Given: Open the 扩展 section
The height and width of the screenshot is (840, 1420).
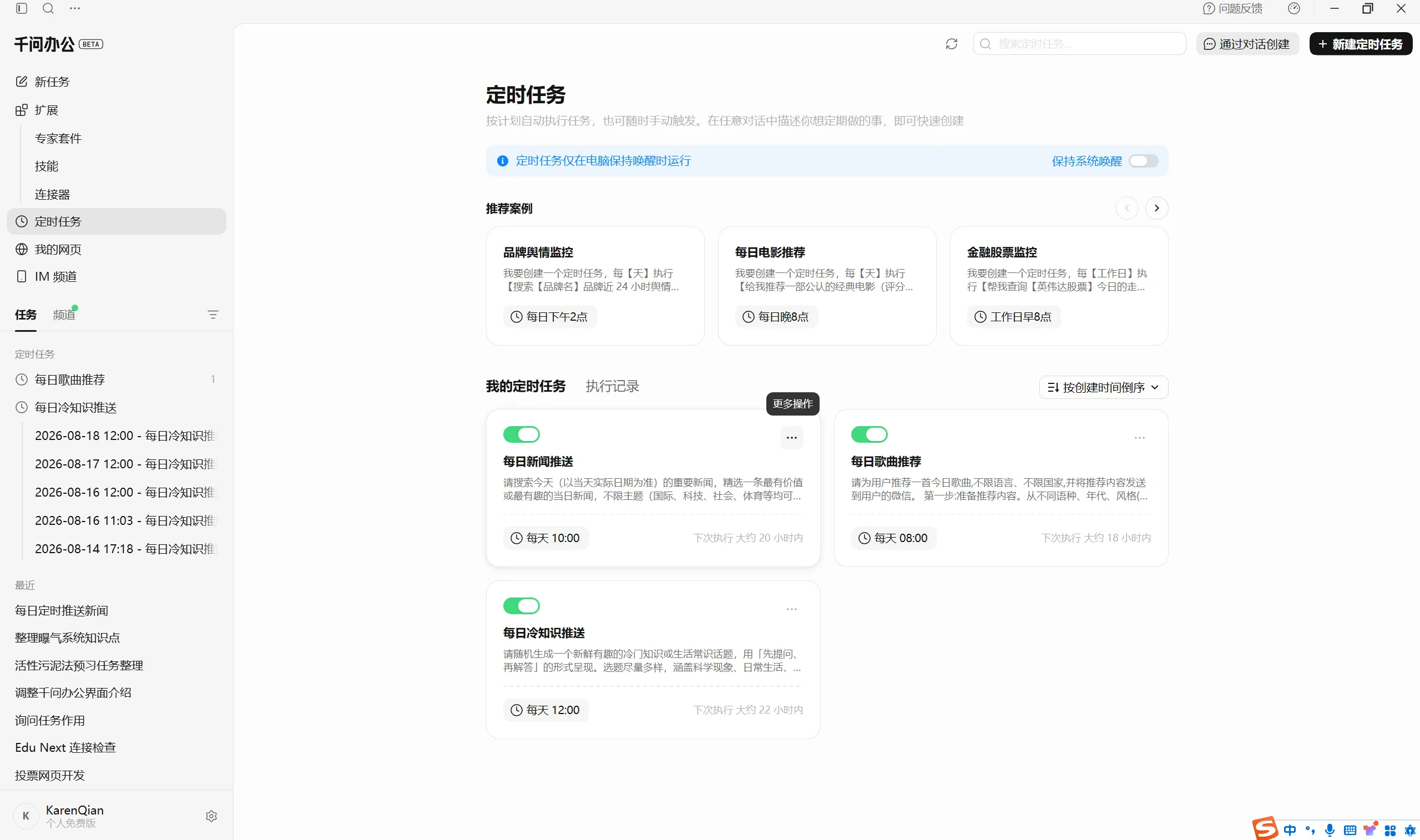Looking at the screenshot, I should [x=117, y=110].
